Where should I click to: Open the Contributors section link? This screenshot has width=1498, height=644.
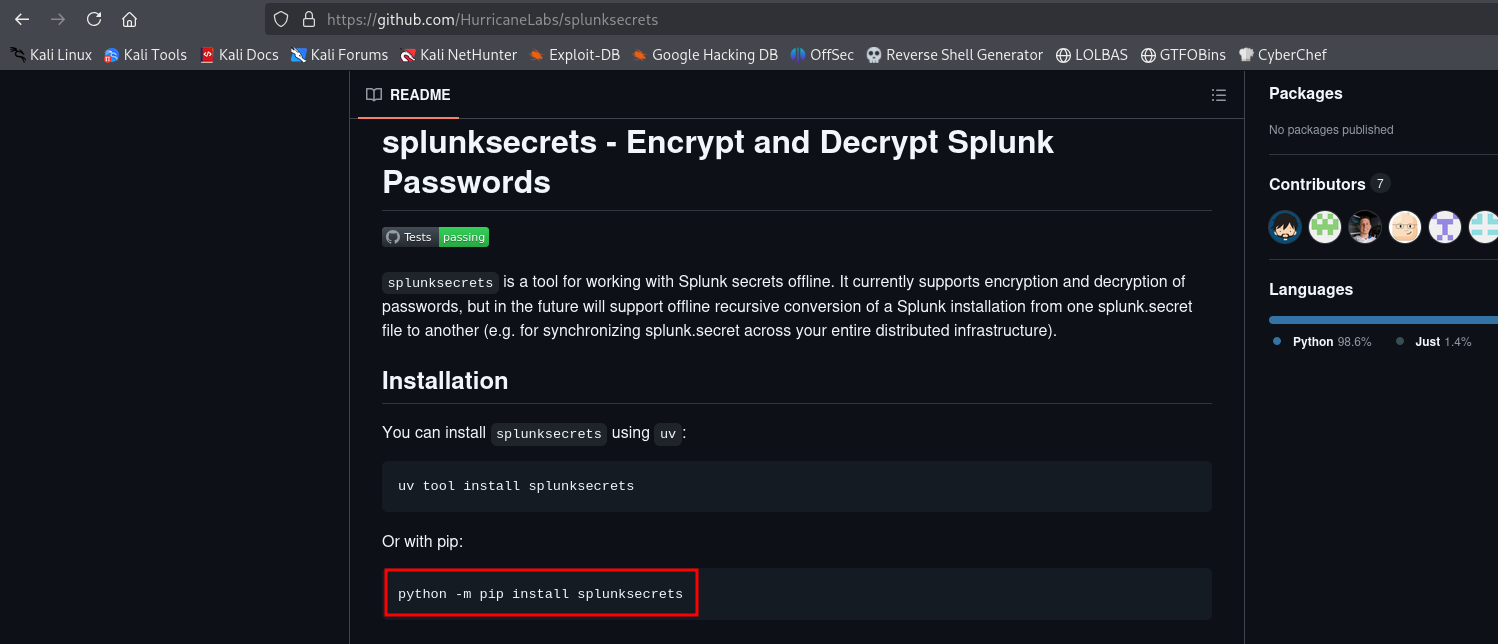1316,184
